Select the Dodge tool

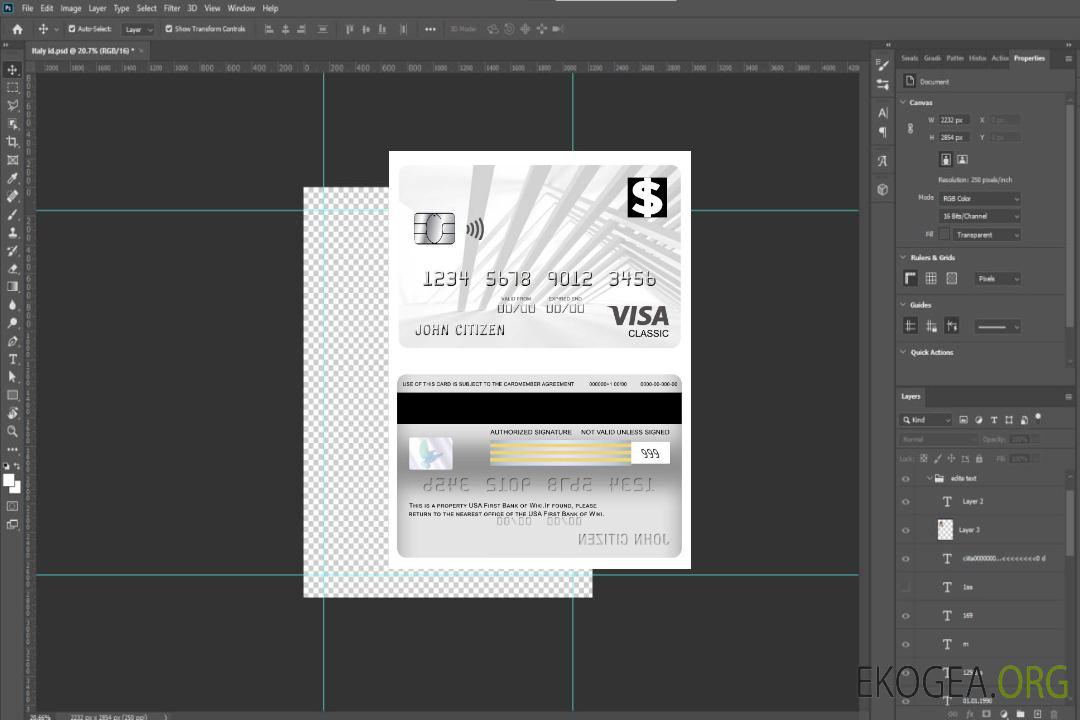(12, 323)
